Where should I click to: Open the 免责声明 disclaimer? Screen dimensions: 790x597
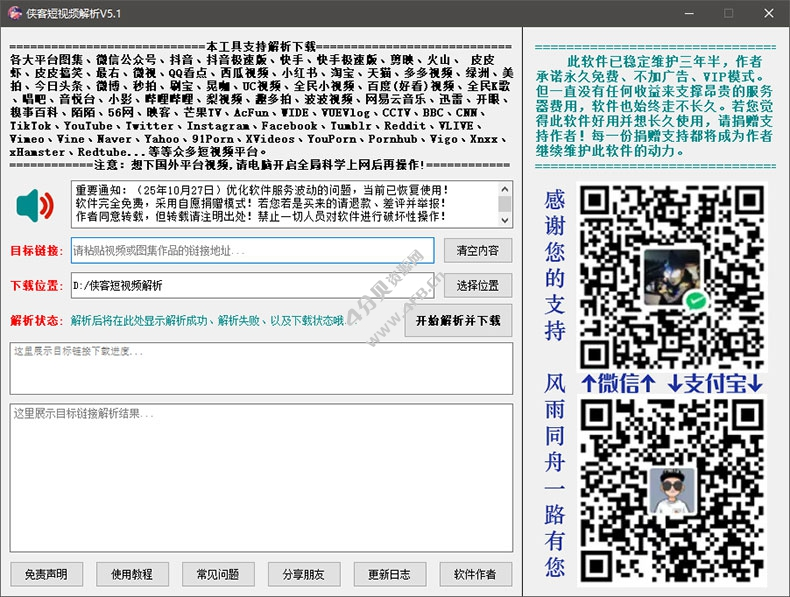click(46, 574)
